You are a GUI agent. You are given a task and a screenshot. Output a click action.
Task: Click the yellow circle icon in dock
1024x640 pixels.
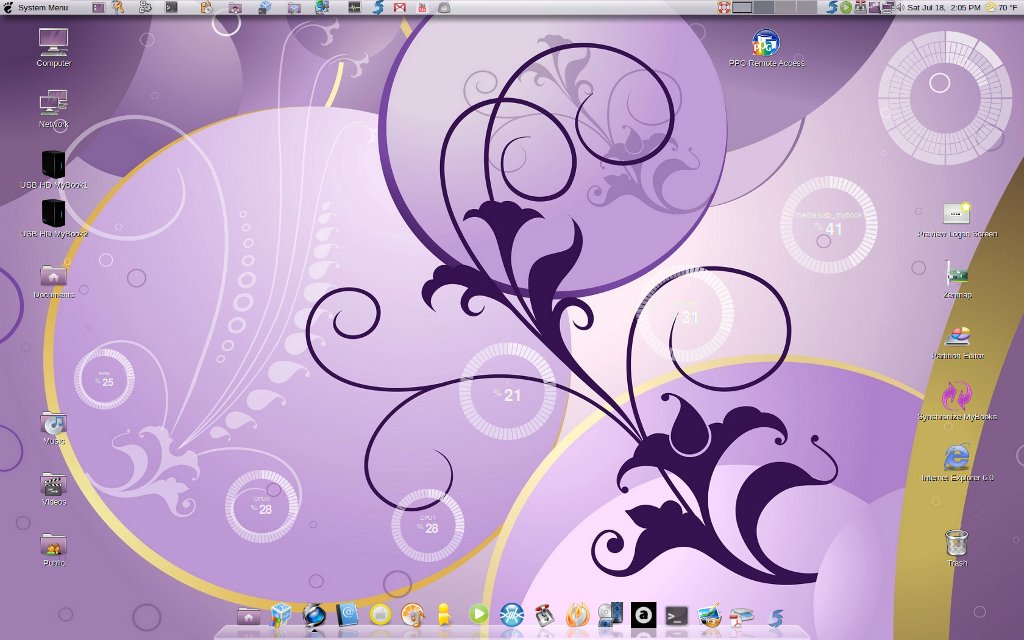pos(380,615)
